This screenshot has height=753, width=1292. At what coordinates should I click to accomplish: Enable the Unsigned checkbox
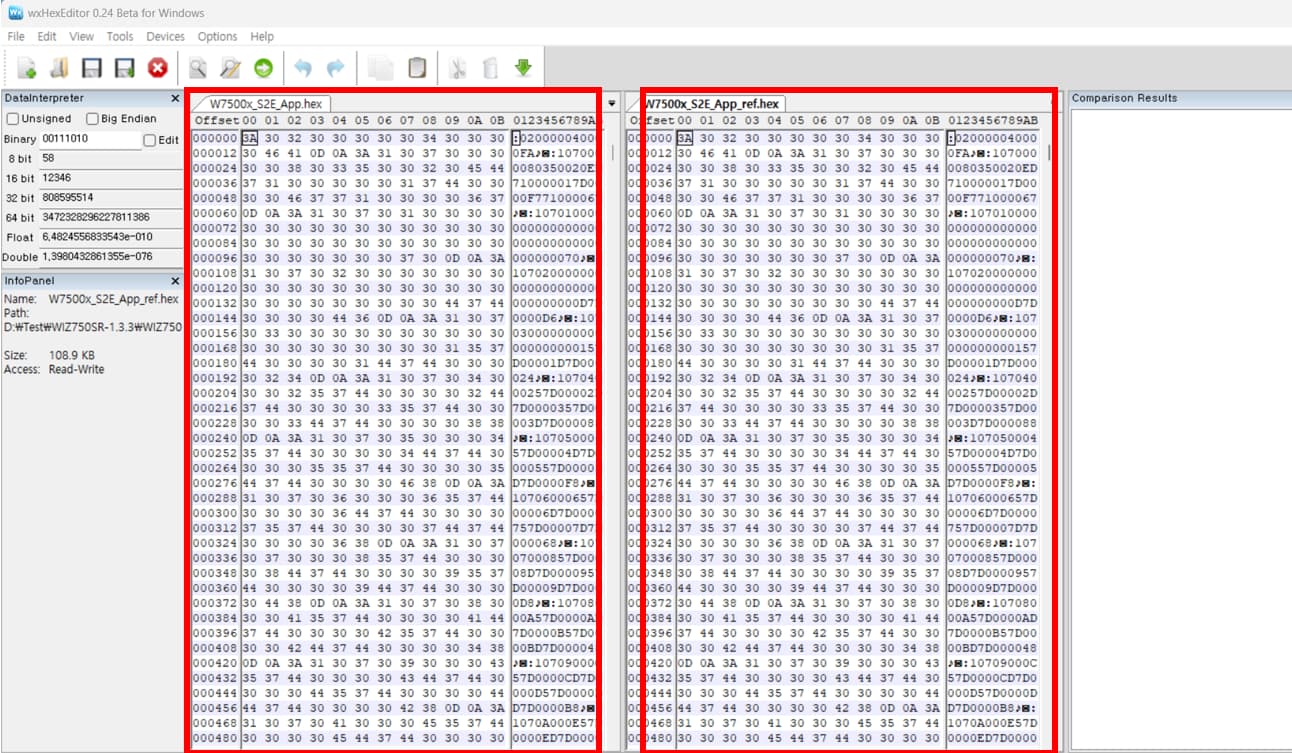13,119
